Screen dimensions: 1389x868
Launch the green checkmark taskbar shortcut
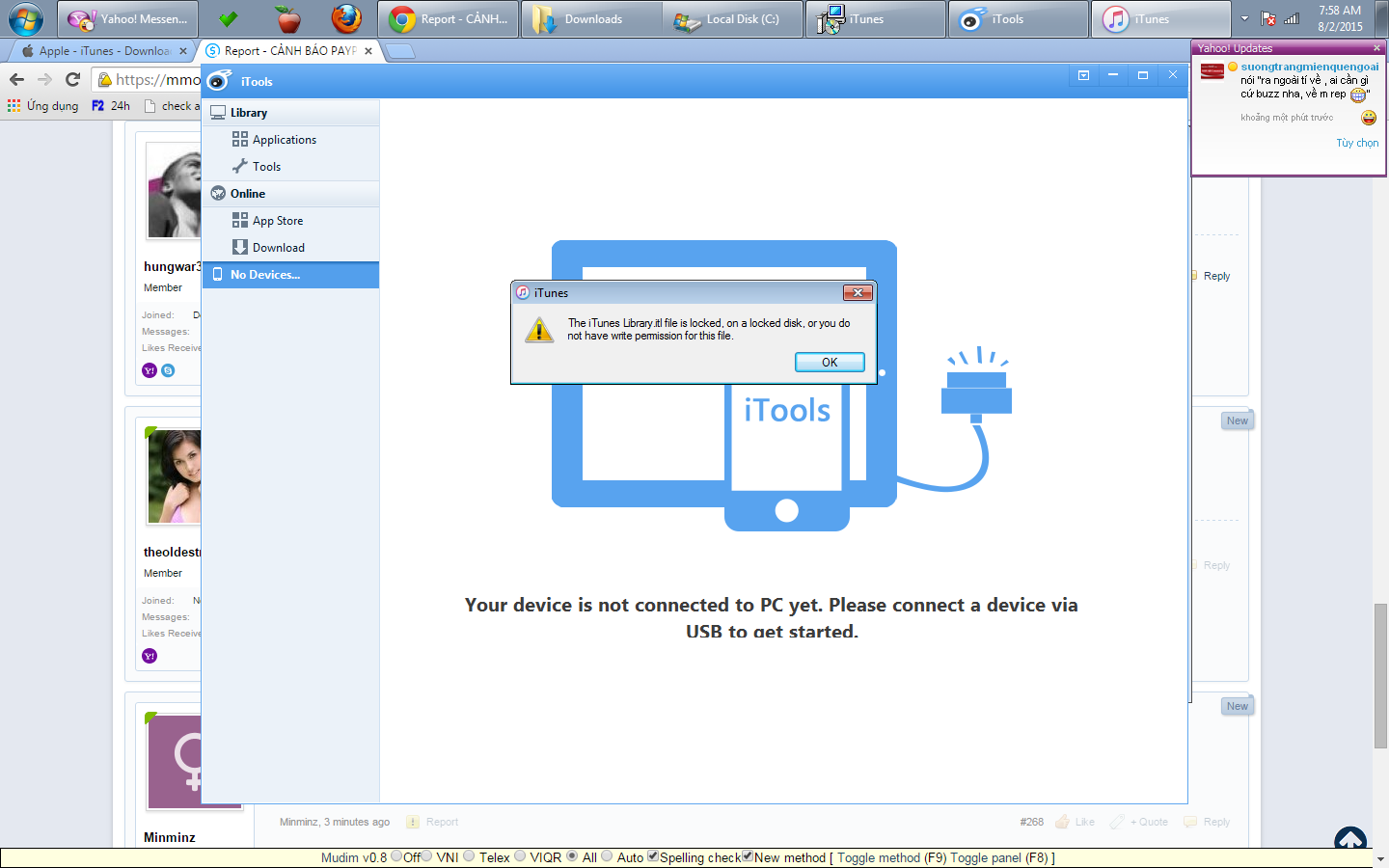229,19
